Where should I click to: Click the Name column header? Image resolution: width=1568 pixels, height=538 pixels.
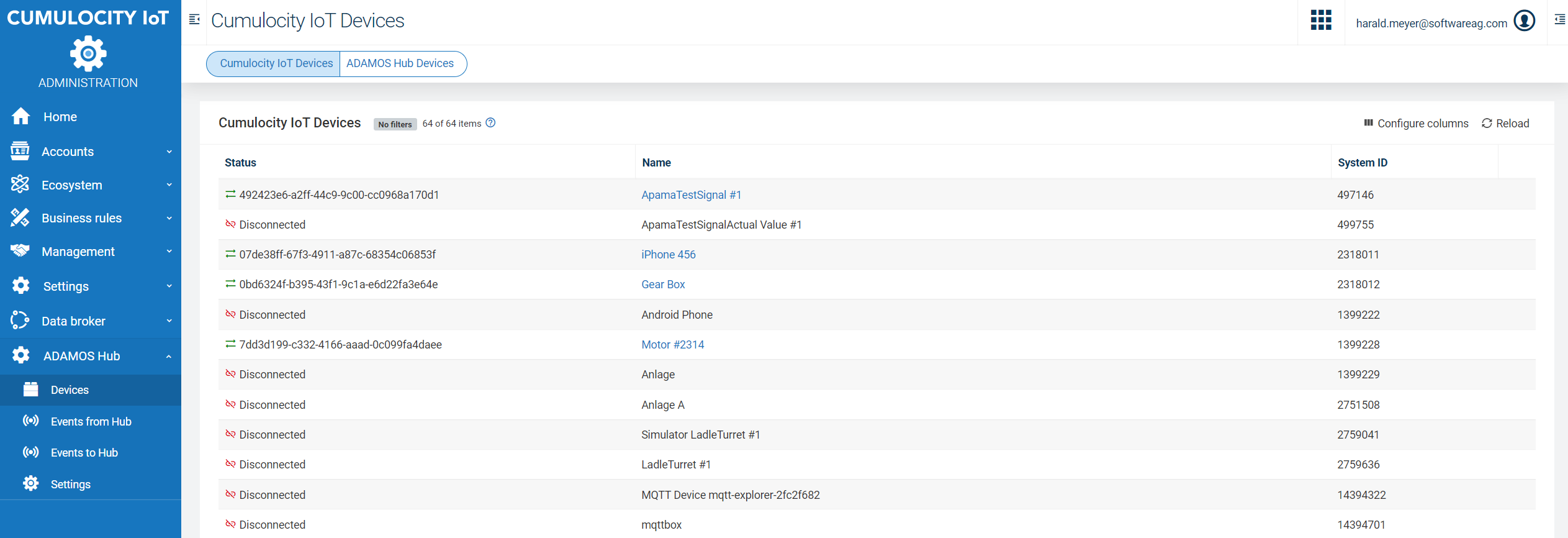[656, 162]
